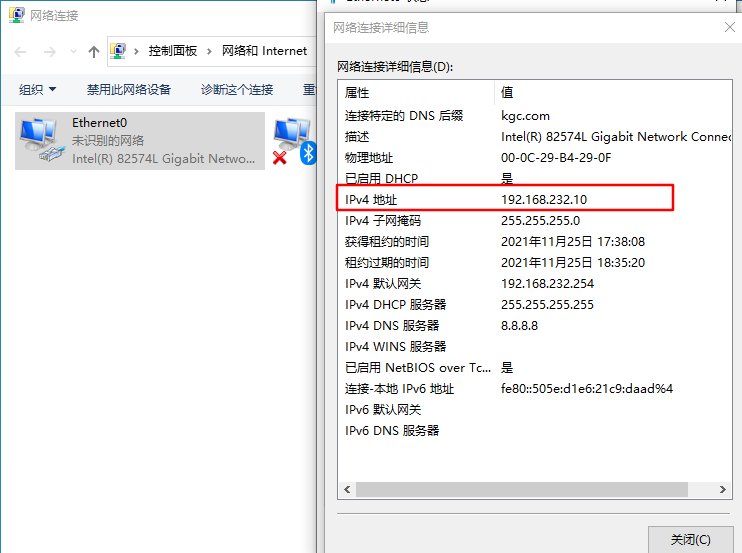Click the Bluetooth network connection icon
742x553 pixels.
tap(308, 153)
